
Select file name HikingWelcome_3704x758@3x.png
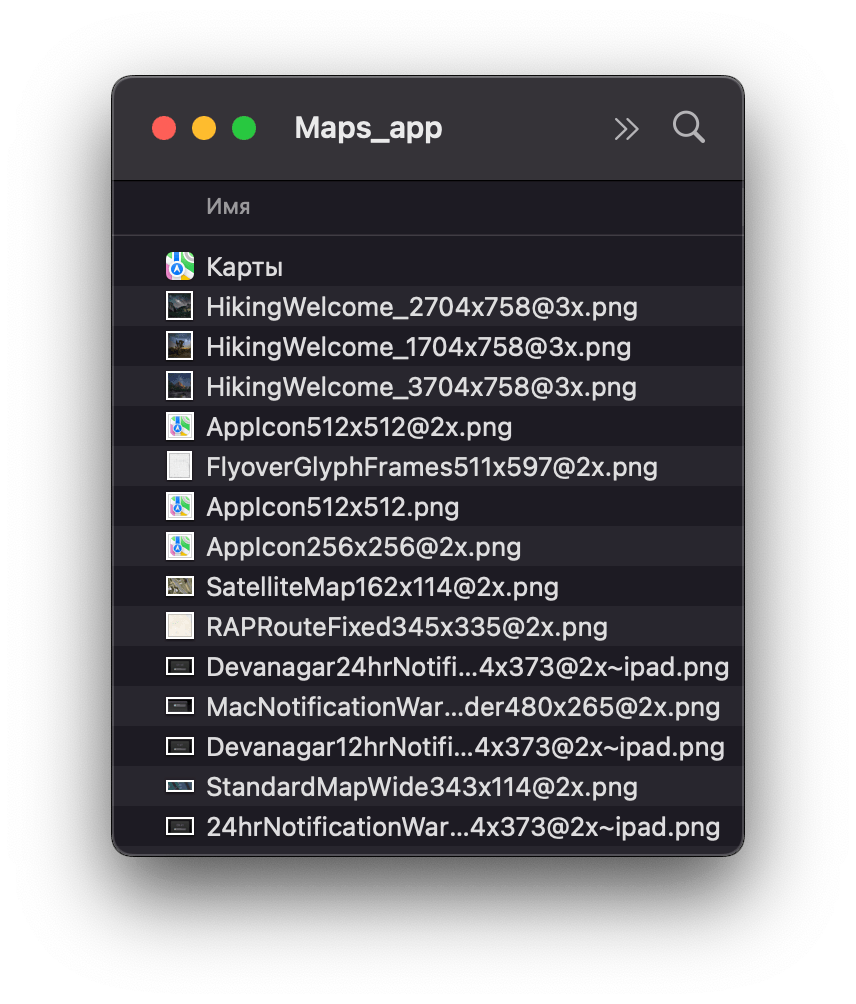tap(421, 387)
